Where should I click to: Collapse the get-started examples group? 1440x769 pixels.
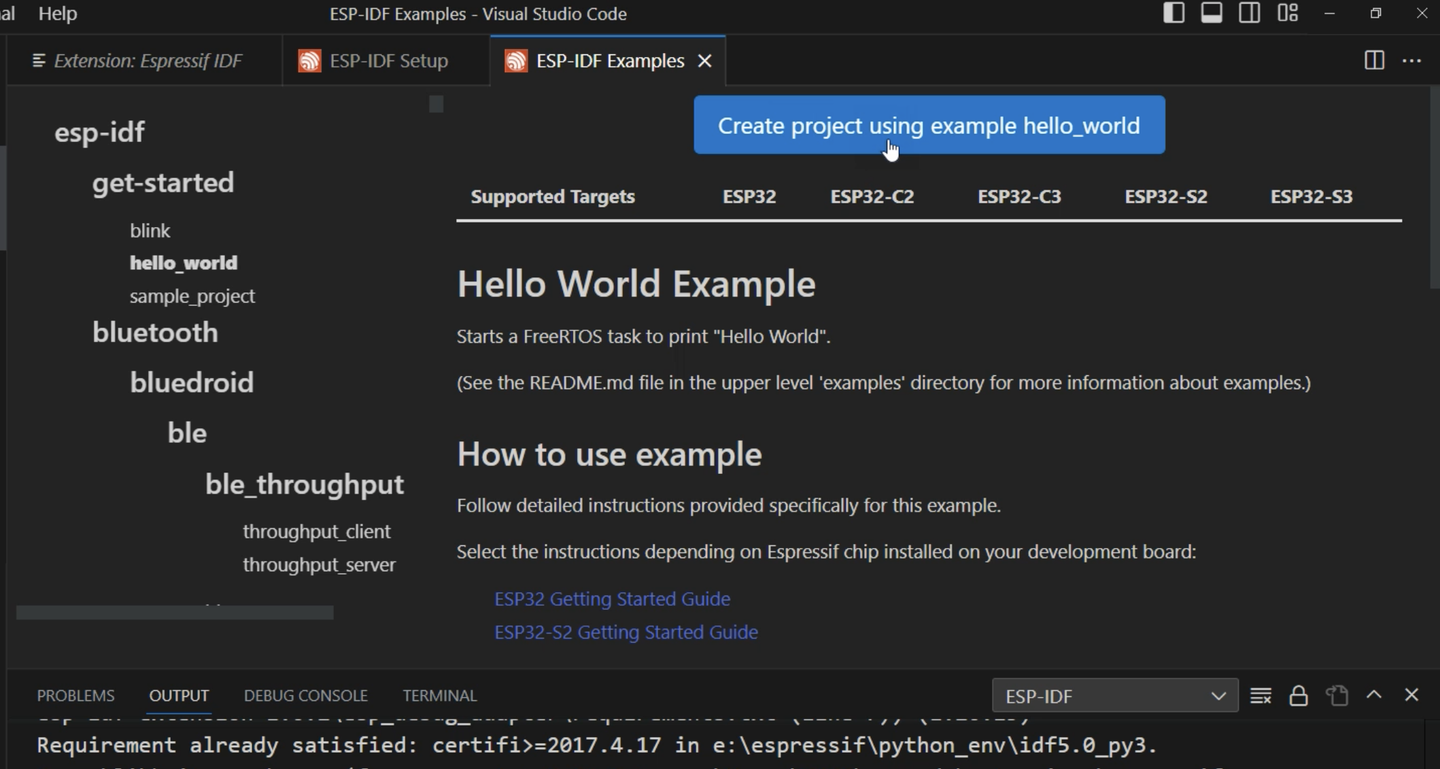tap(162, 182)
